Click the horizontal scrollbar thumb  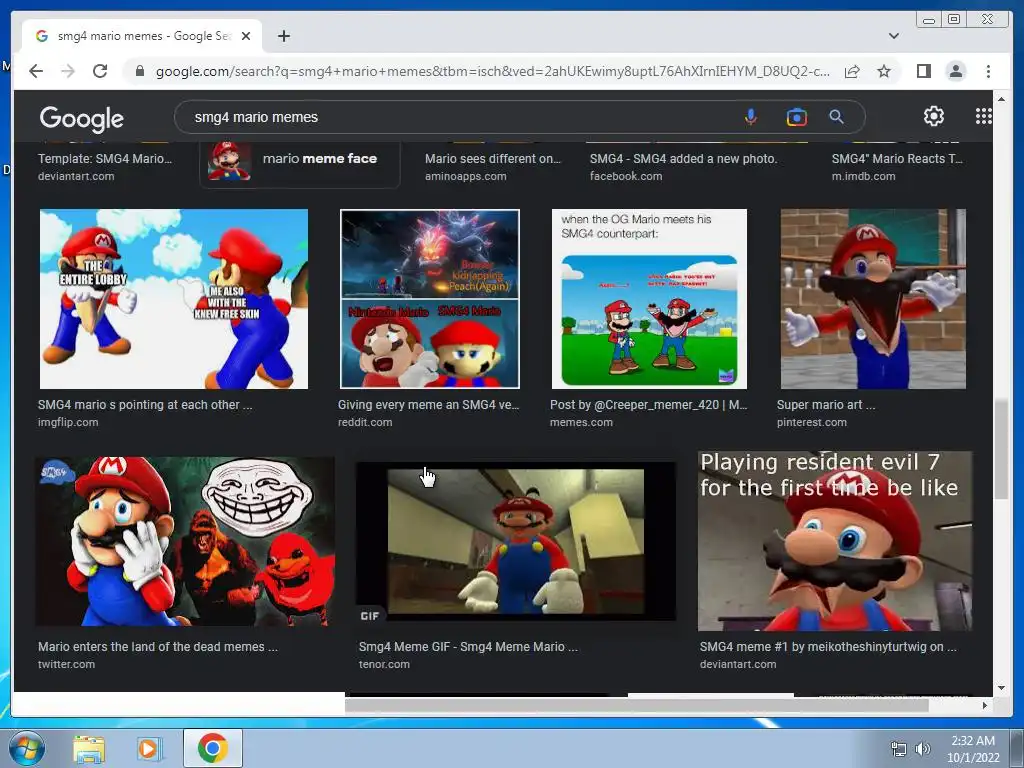[x=637, y=705]
